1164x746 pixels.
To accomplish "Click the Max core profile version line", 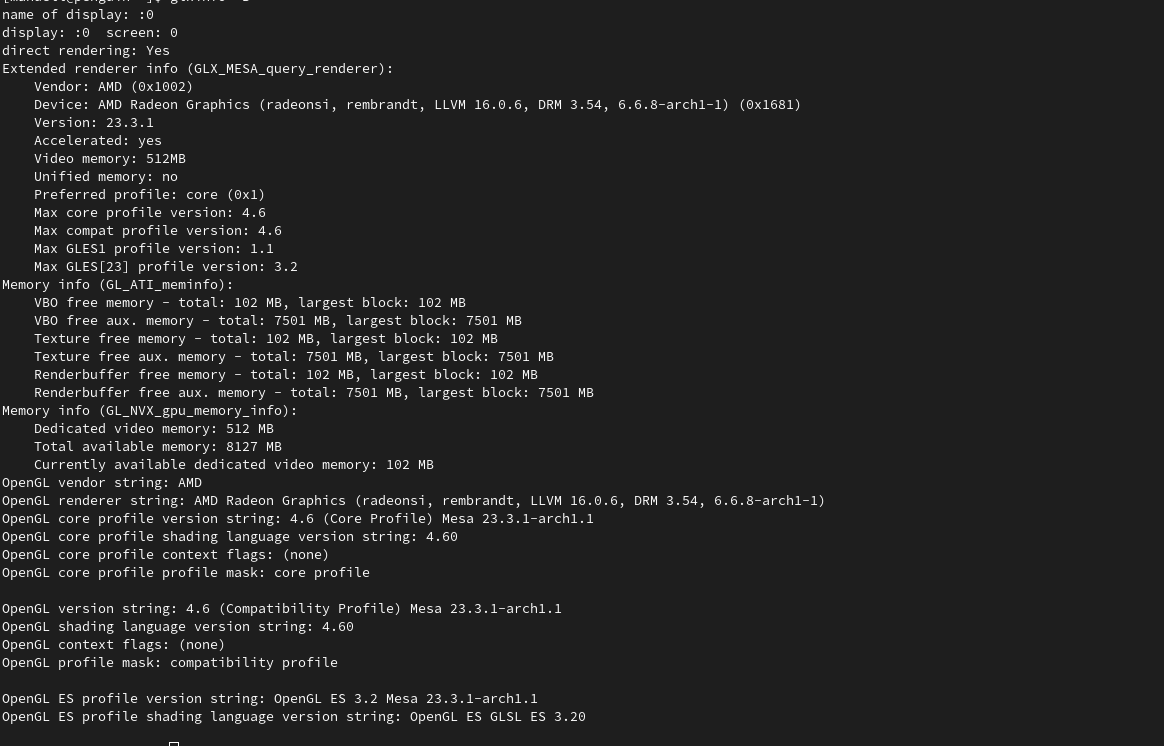I will click(149, 212).
